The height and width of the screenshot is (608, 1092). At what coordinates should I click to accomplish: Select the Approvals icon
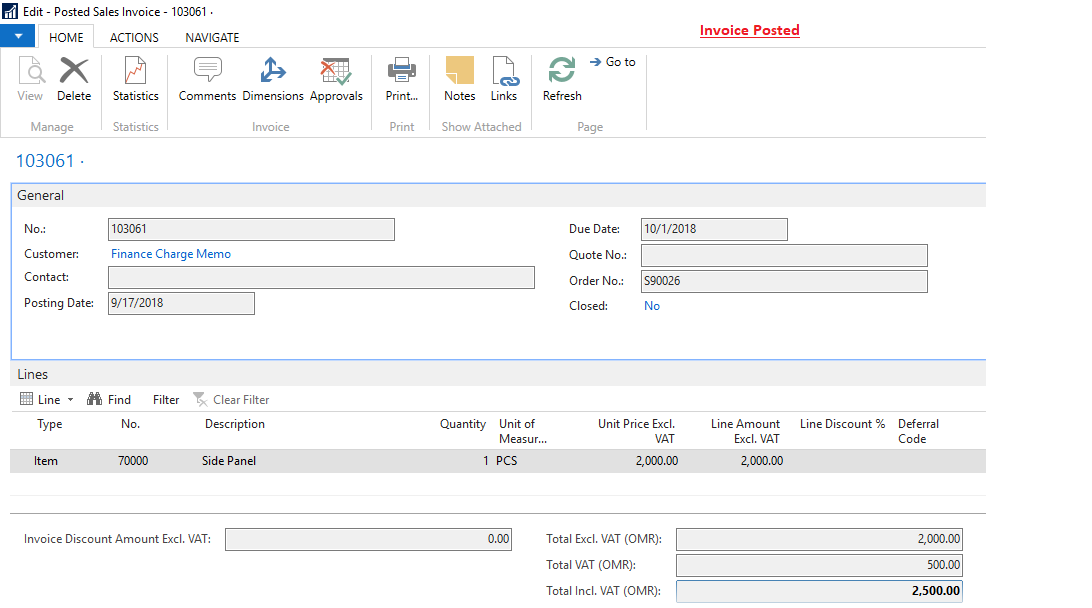pyautogui.click(x=335, y=78)
